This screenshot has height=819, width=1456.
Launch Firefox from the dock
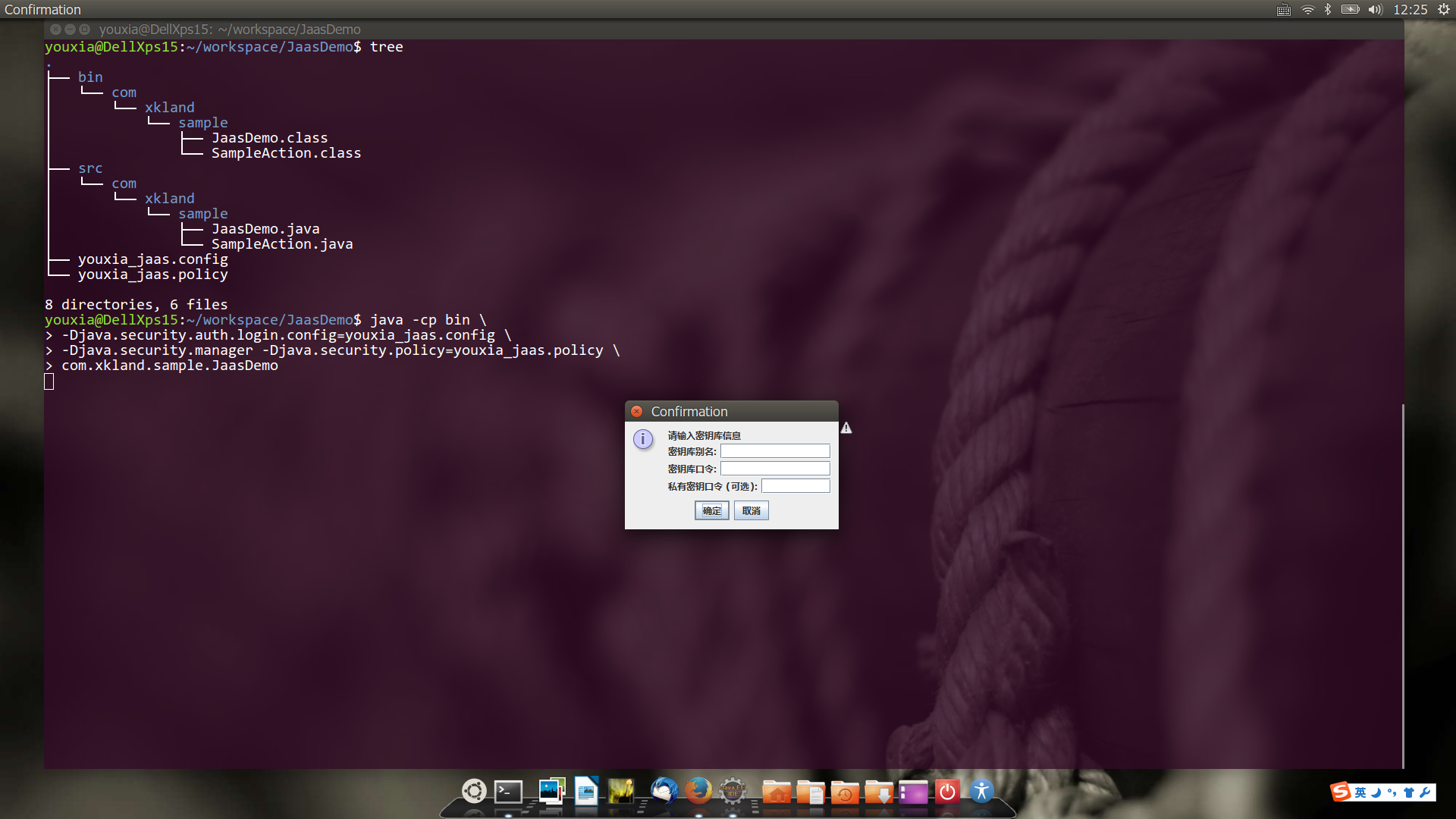(x=698, y=791)
